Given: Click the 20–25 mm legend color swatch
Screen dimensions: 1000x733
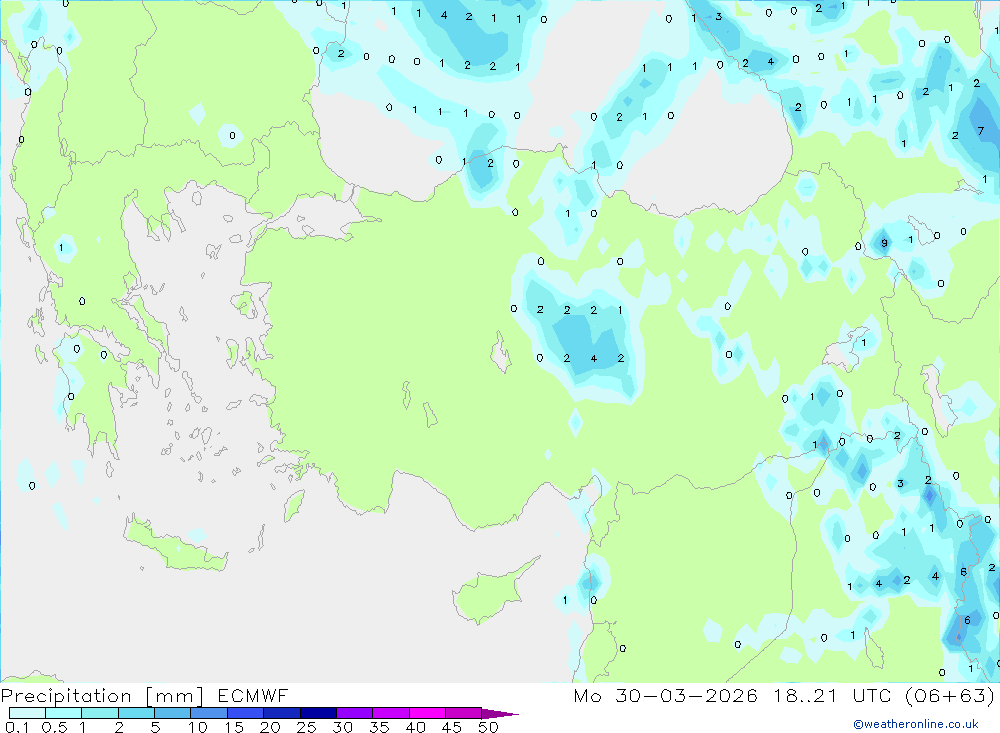Looking at the screenshot, I should (282, 713).
